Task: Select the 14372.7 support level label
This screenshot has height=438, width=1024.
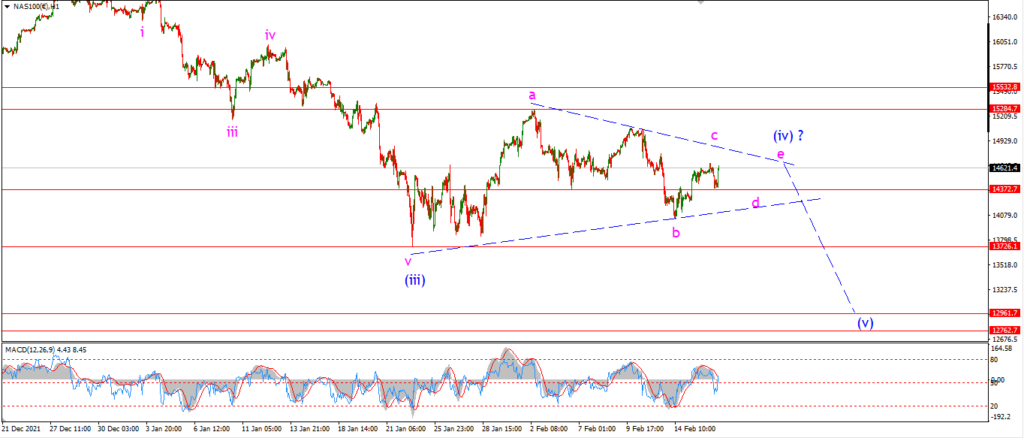Action: pyautogui.click(x=1004, y=189)
